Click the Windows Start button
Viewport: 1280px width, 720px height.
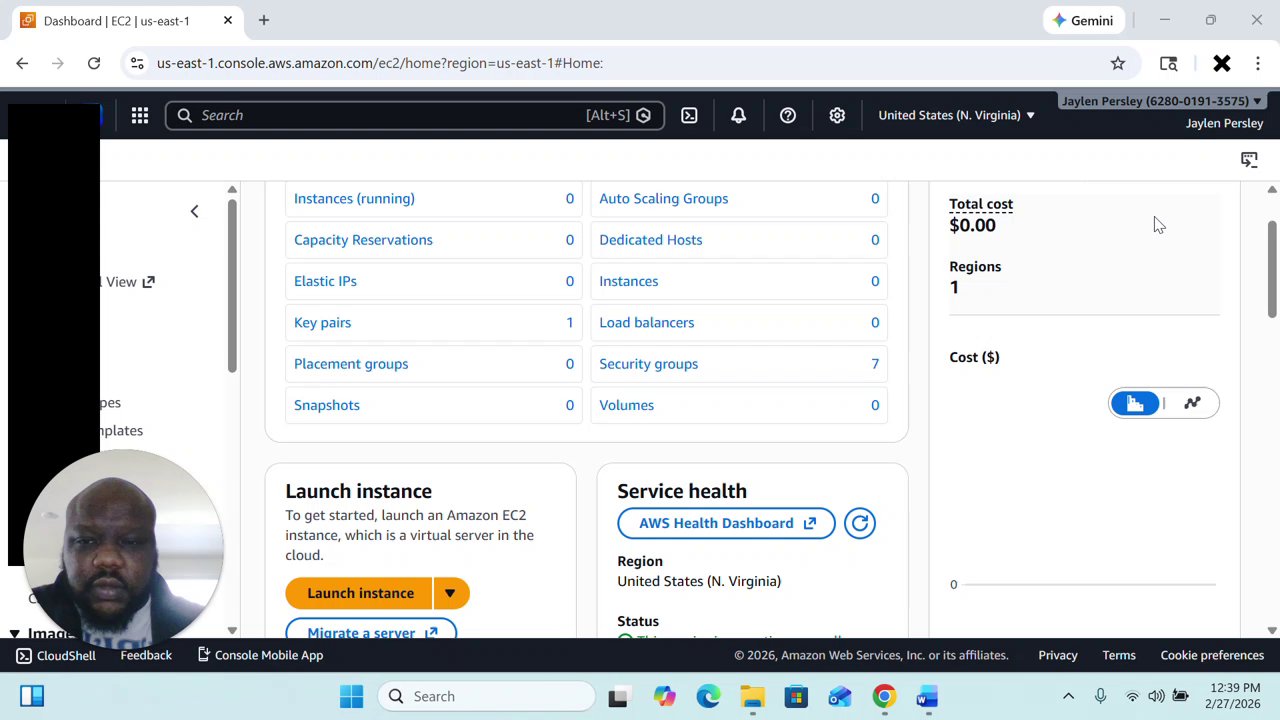(x=351, y=696)
